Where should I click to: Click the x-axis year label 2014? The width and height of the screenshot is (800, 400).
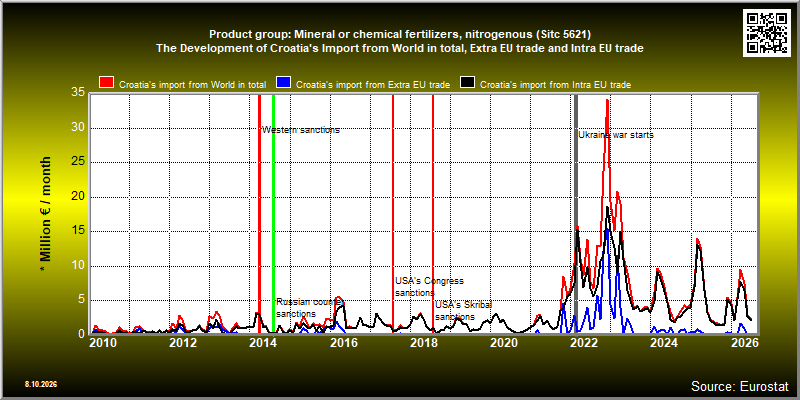(x=263, y=343)
